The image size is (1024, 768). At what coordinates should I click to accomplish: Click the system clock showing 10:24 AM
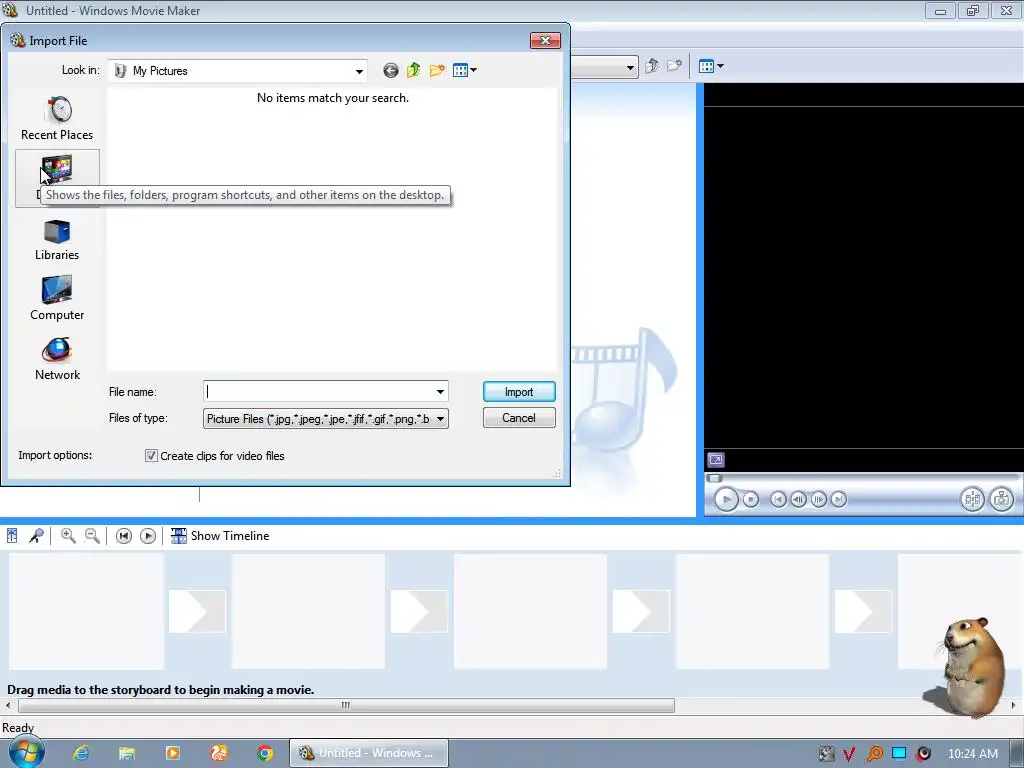point(972,754)
